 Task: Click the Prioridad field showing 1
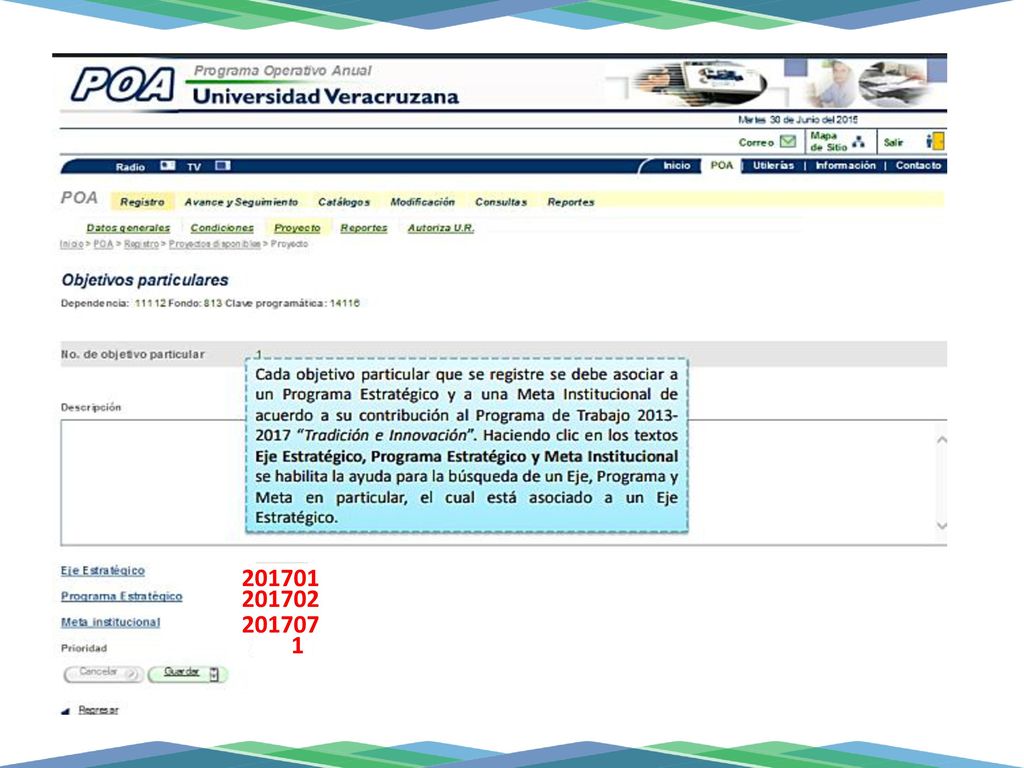click(x=297, y=646)
